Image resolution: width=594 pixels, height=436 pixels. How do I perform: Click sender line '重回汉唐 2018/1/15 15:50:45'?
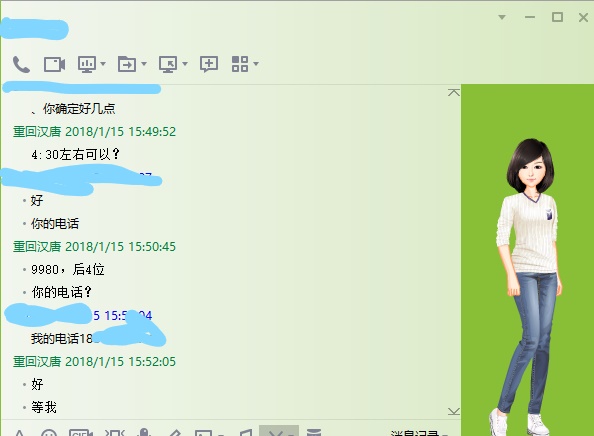point(94,247)
